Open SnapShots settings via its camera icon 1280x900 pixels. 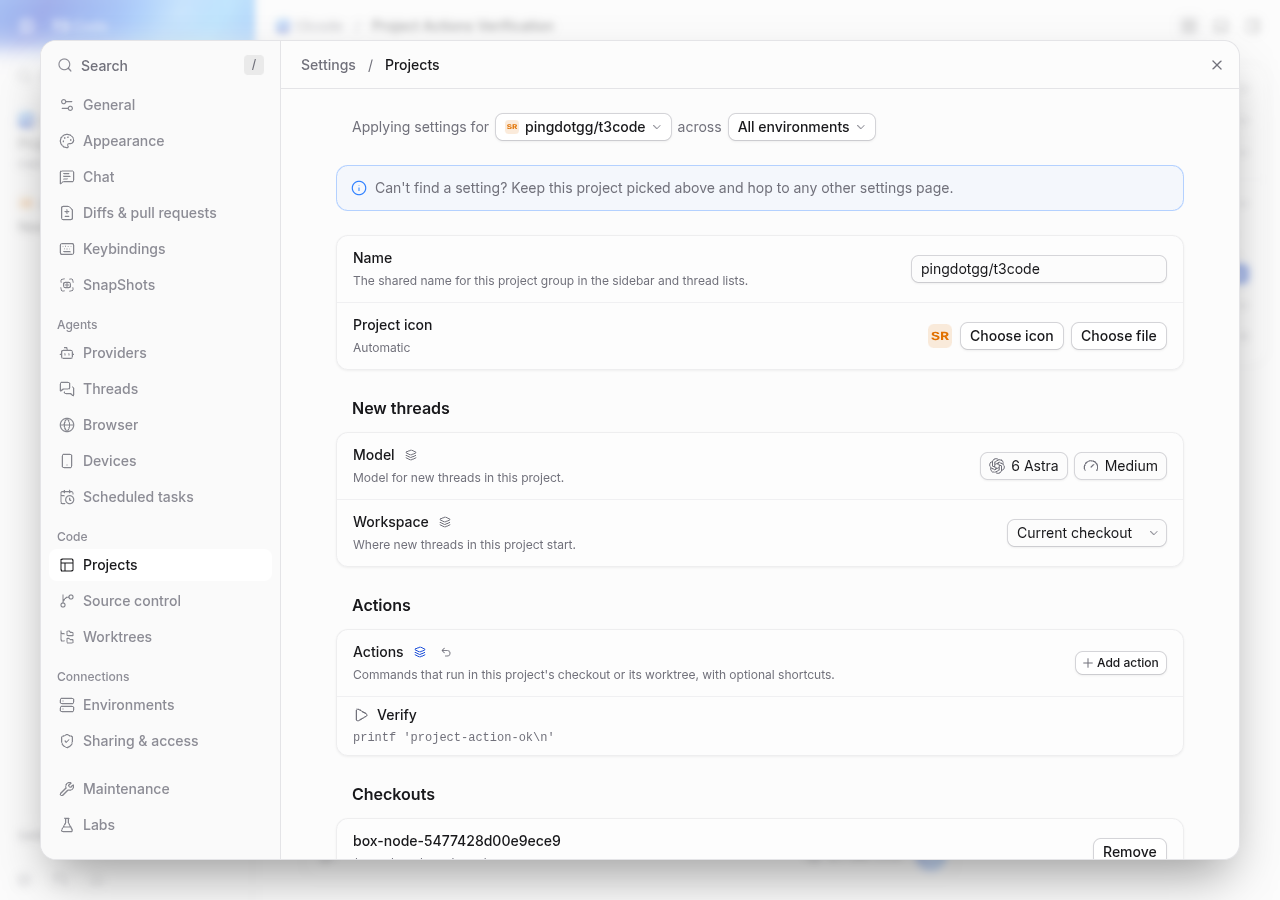coord(67,285)
